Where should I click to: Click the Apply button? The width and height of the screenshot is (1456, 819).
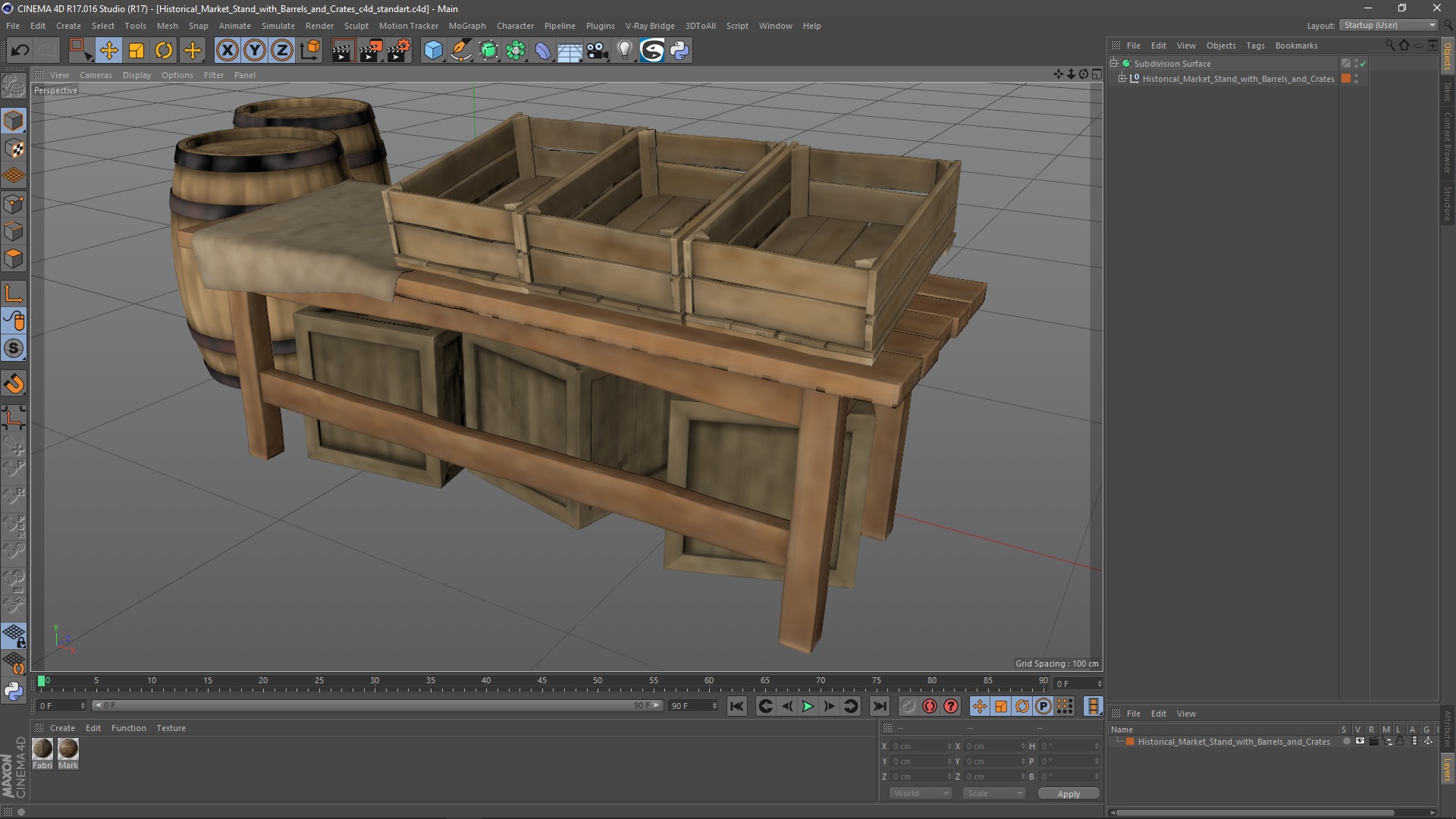tap(1068, 794)
